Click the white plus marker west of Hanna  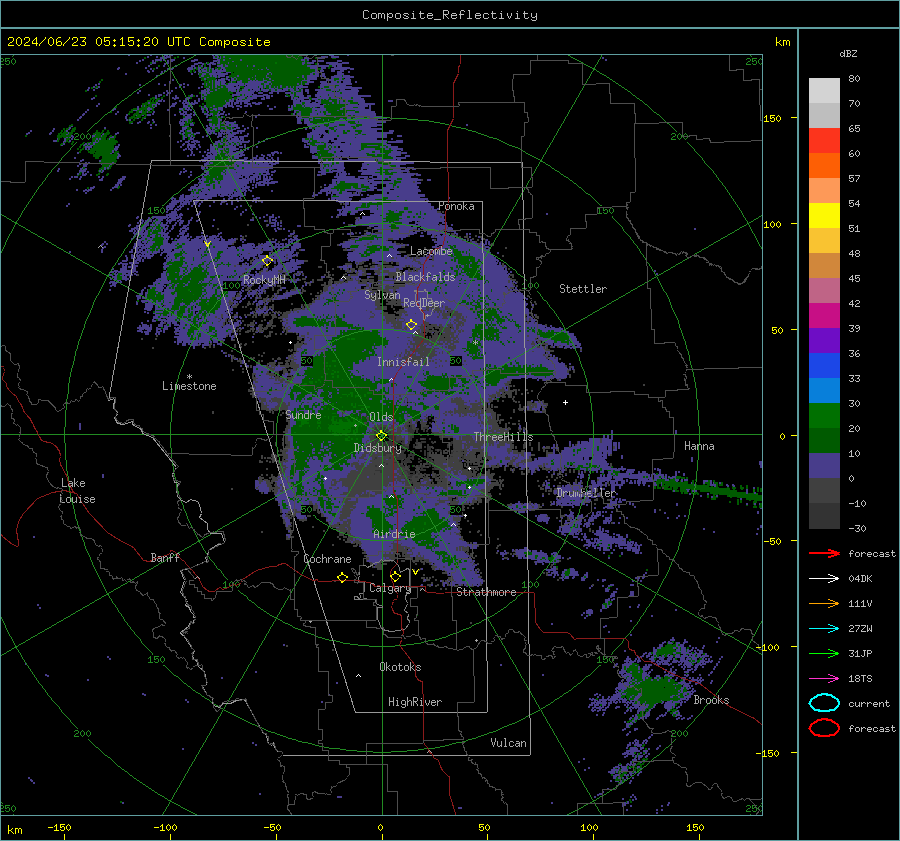tap(565, 402)
